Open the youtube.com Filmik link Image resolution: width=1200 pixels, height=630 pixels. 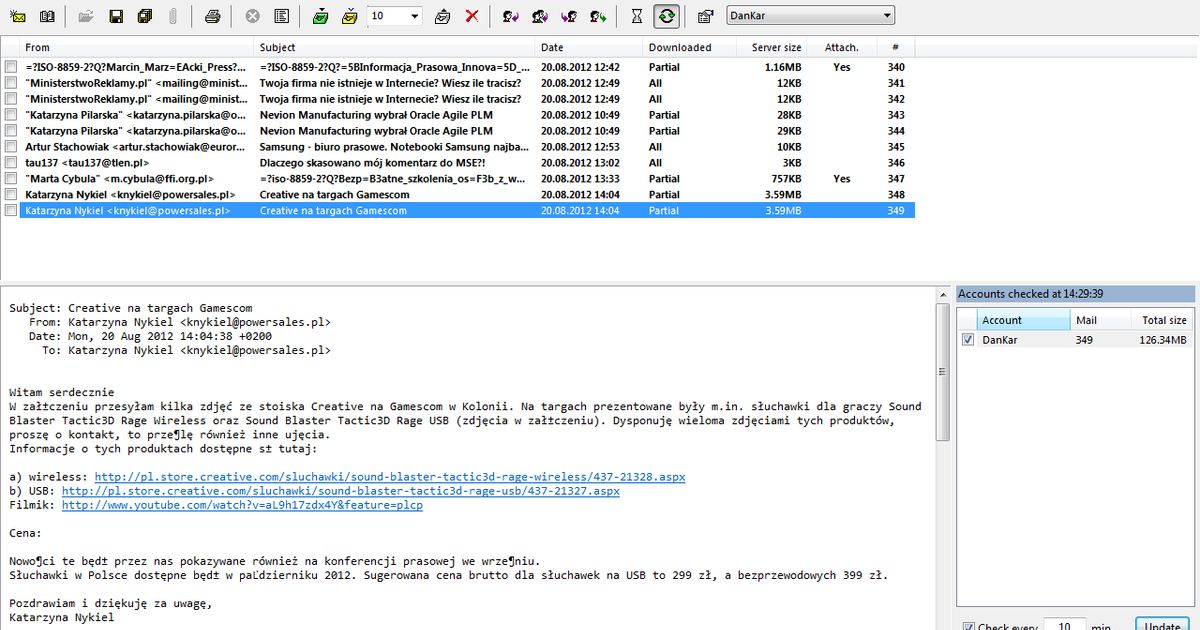click(242, 505)
